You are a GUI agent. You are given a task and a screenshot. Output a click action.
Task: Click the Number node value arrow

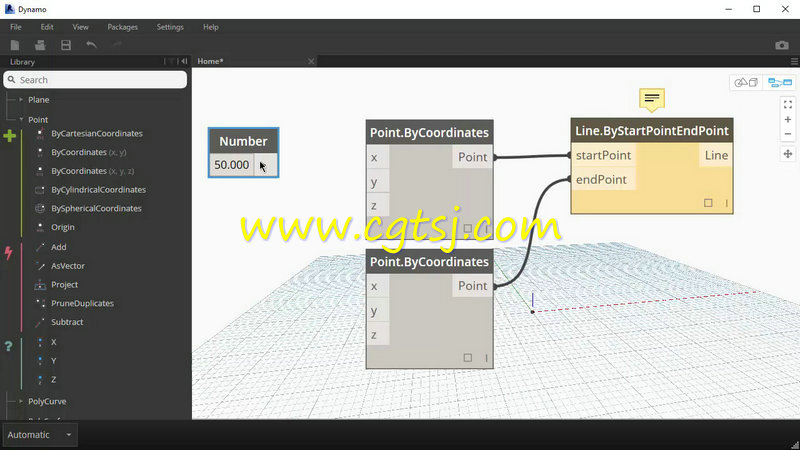pyautogui.click(x=265, y=165)
